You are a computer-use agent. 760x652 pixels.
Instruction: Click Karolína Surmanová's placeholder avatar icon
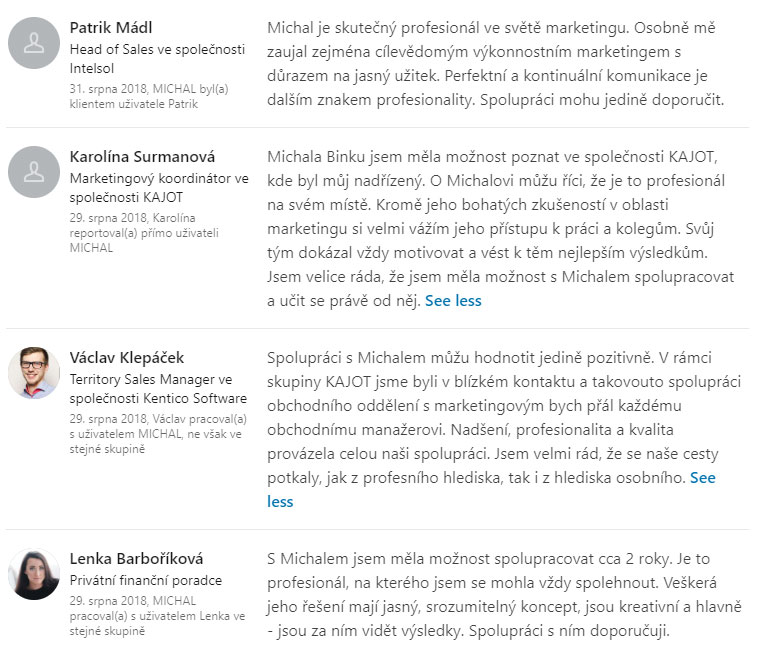coord(34,172)
